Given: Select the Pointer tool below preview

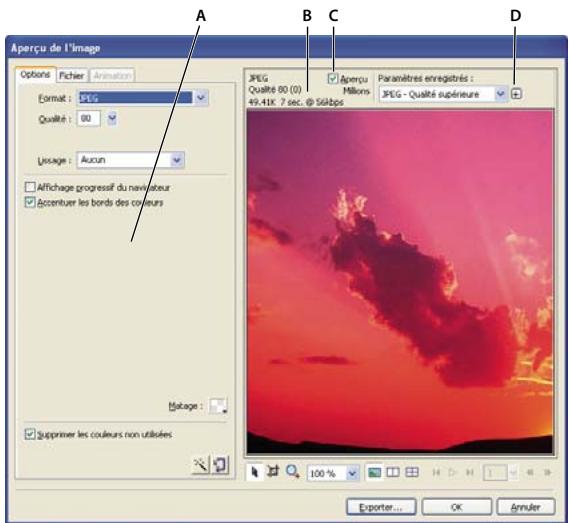Looking at the screenshot, I should click(x=255, y=472).
